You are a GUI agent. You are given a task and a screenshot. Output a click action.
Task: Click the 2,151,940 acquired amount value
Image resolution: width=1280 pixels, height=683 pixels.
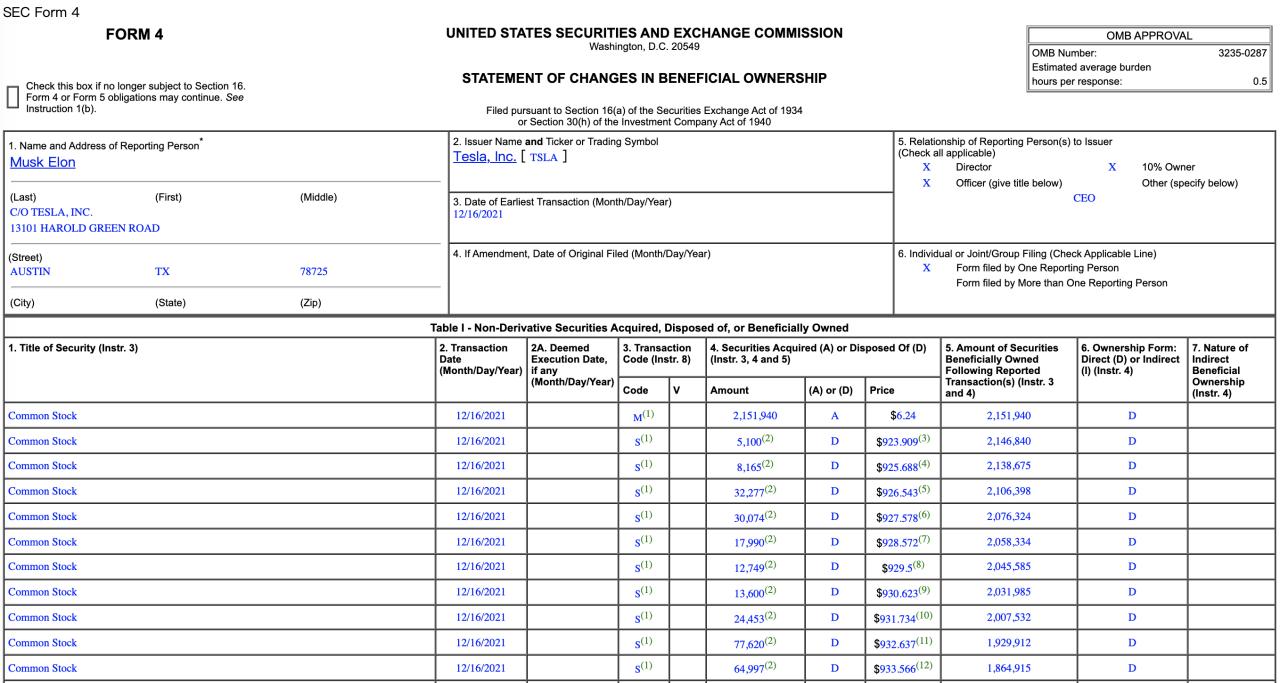[754, 416]
